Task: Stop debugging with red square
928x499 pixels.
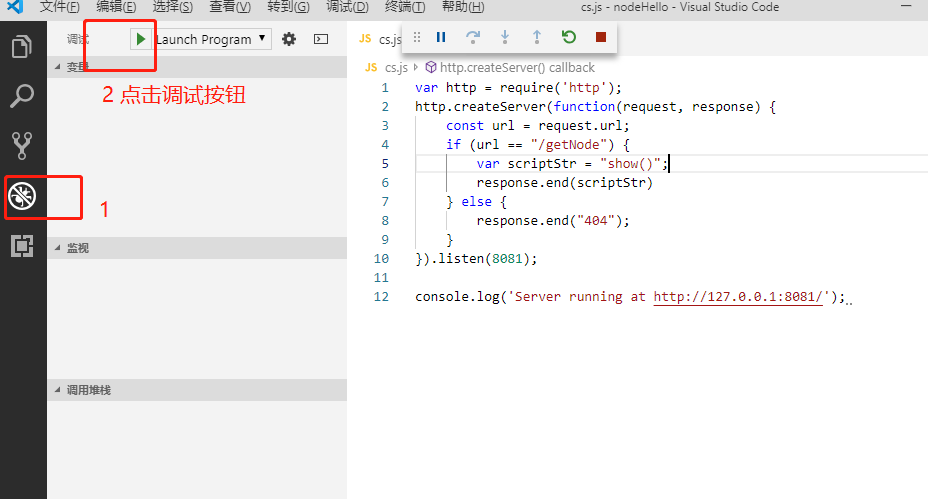Action: pyautogui.click(x=601, y=37)
